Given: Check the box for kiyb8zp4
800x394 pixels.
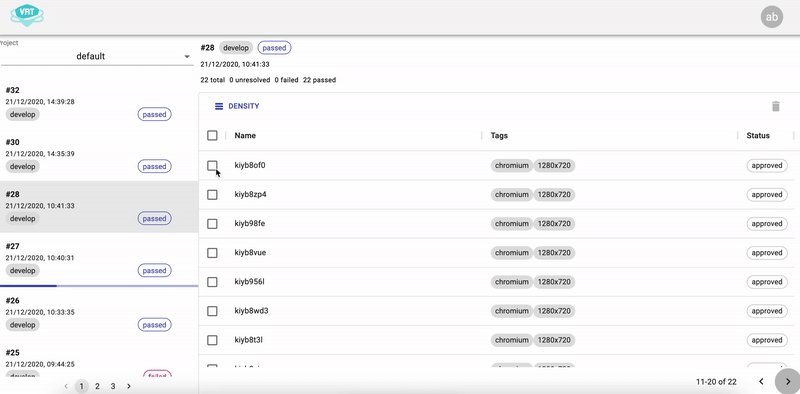Looking at the screenshot, I should (x=212, y=194).
